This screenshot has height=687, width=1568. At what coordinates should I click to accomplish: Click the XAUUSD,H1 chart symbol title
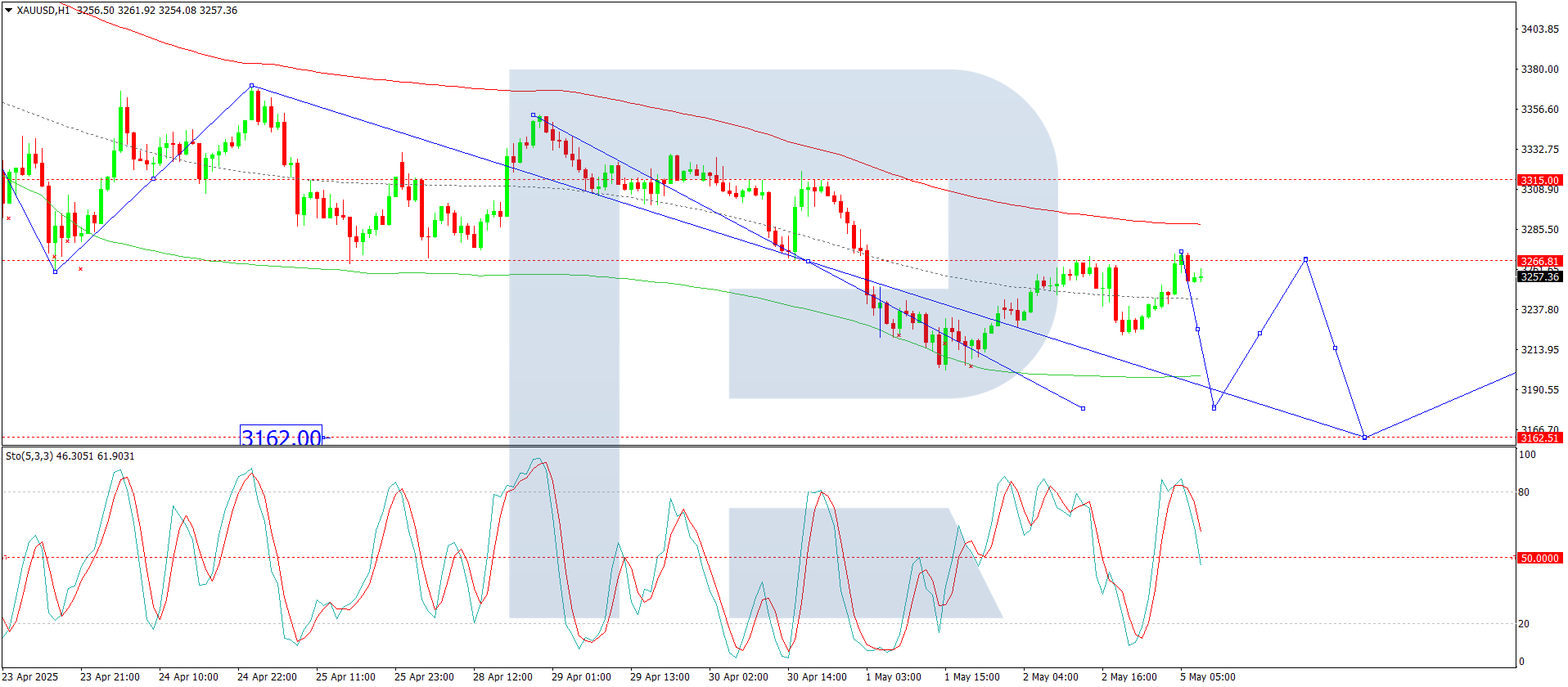click(x=43, y=11)
